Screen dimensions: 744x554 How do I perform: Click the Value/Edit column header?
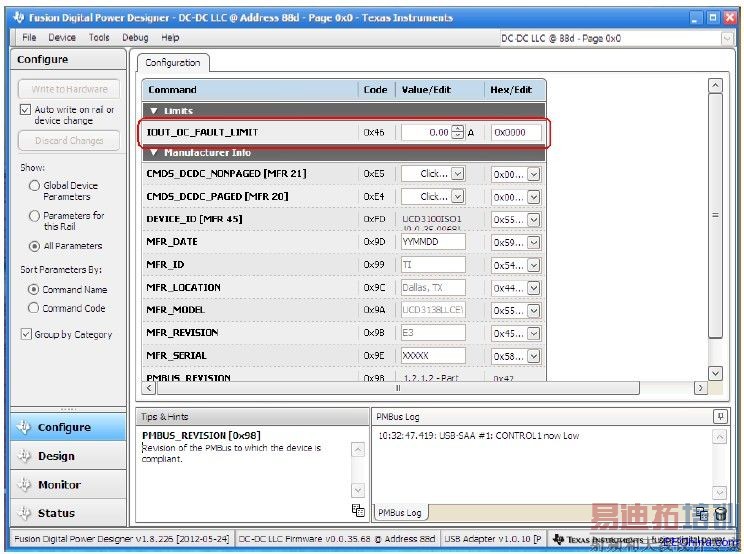coord(439,90)
